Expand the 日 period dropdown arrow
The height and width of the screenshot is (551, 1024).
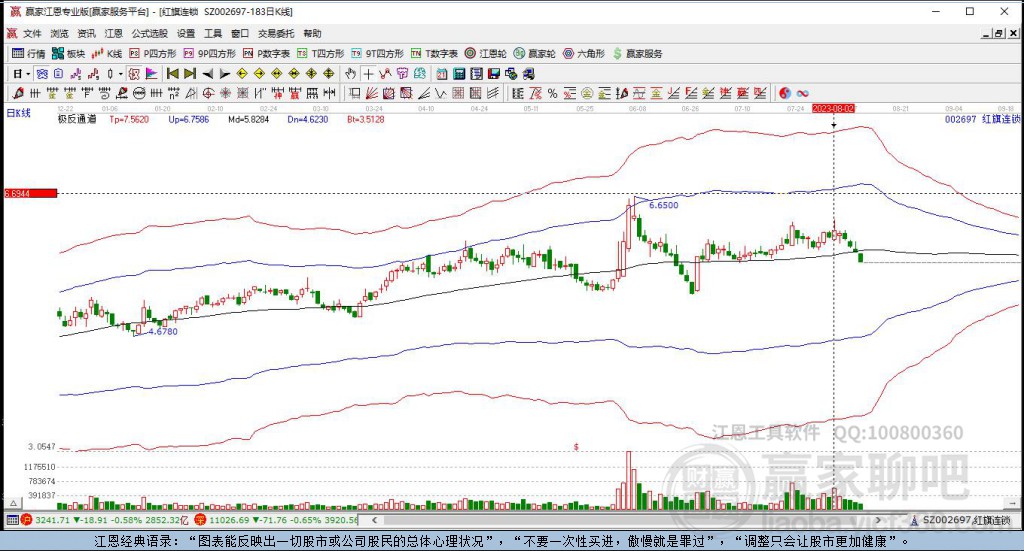point(28,73)
